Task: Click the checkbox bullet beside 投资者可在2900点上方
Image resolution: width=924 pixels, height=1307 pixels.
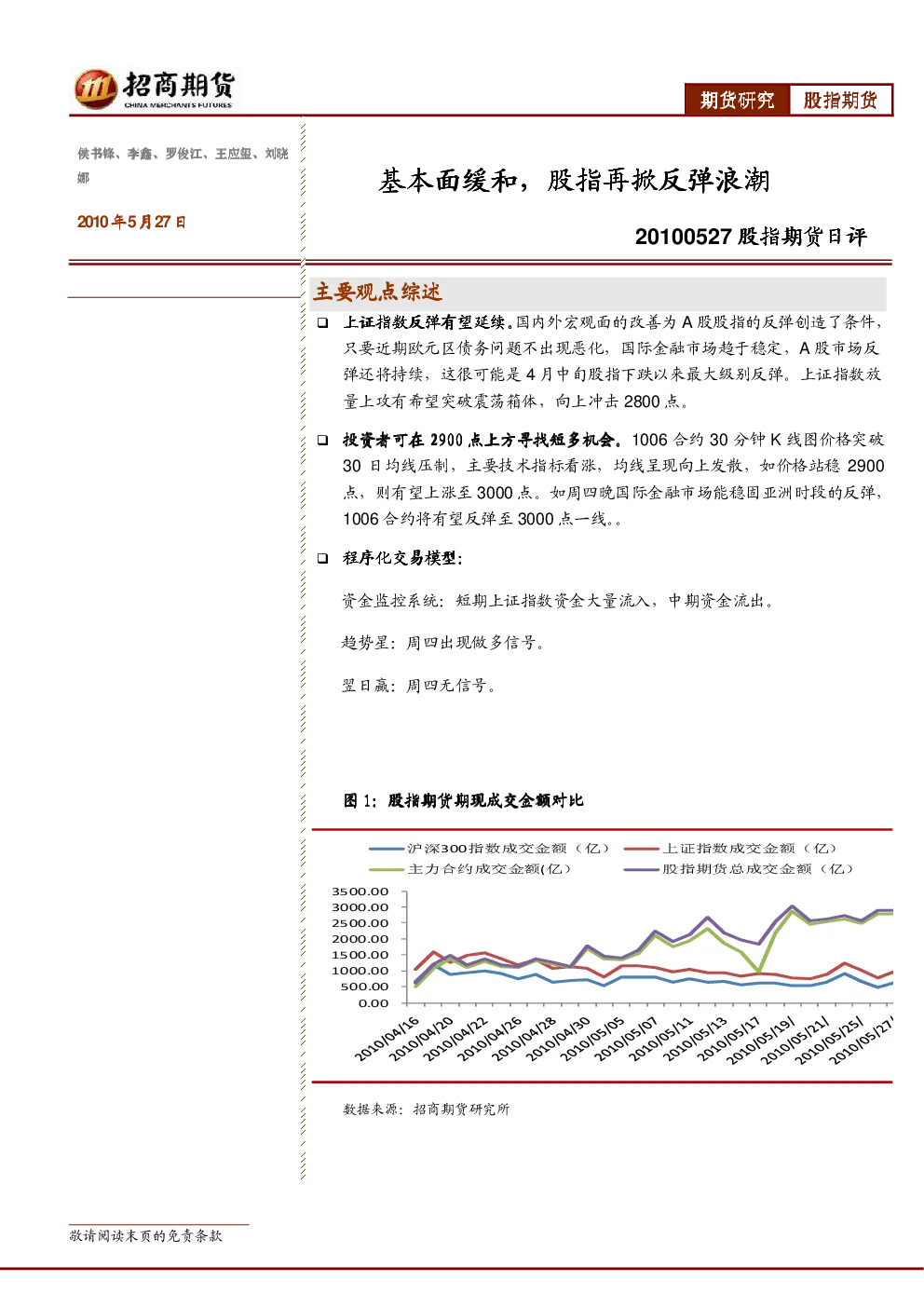Action: click(x=322, y=440)
